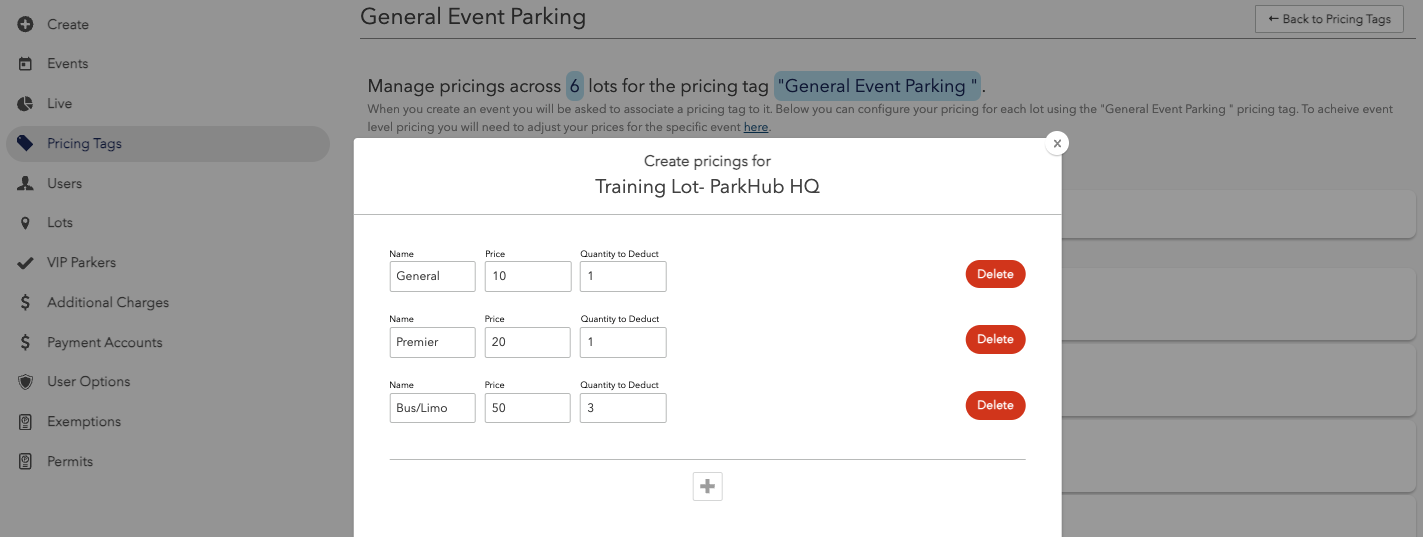Edit the Premier price field showing 20
Image resolution: width=1423 pixels, height=537 pixels.
click(528, 342)
